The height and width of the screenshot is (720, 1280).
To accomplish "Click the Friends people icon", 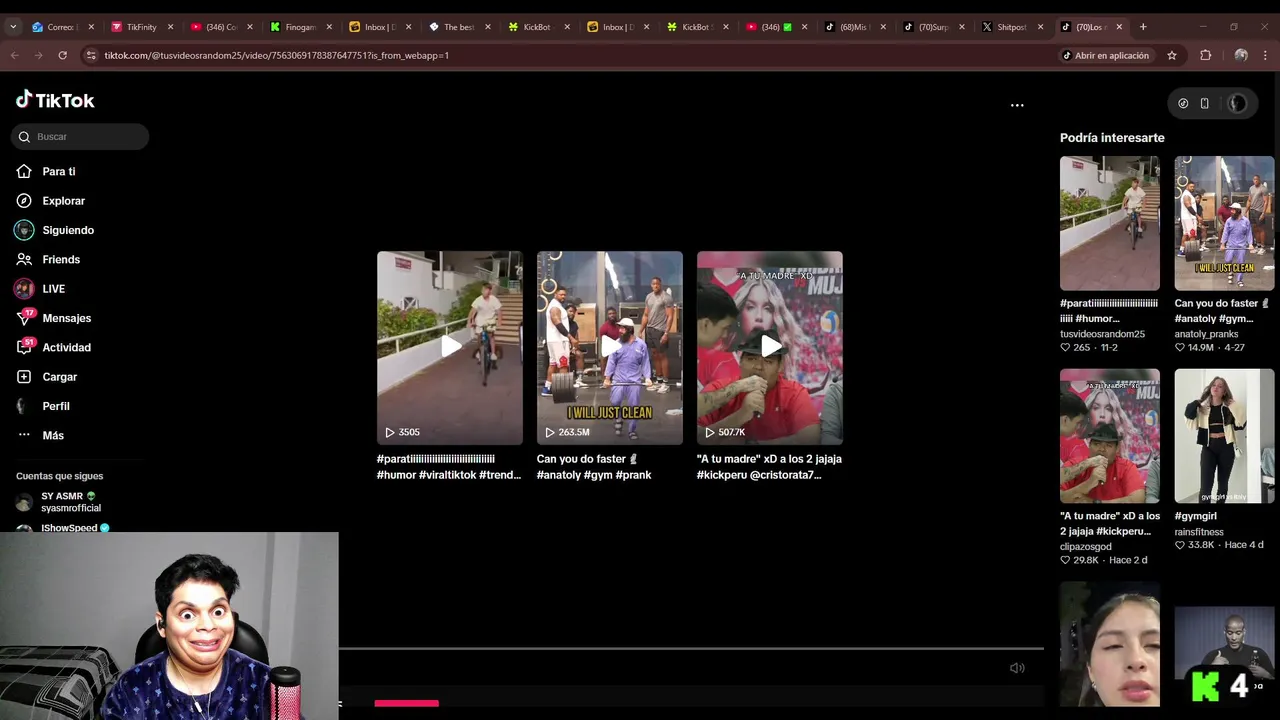I will 24,260.
